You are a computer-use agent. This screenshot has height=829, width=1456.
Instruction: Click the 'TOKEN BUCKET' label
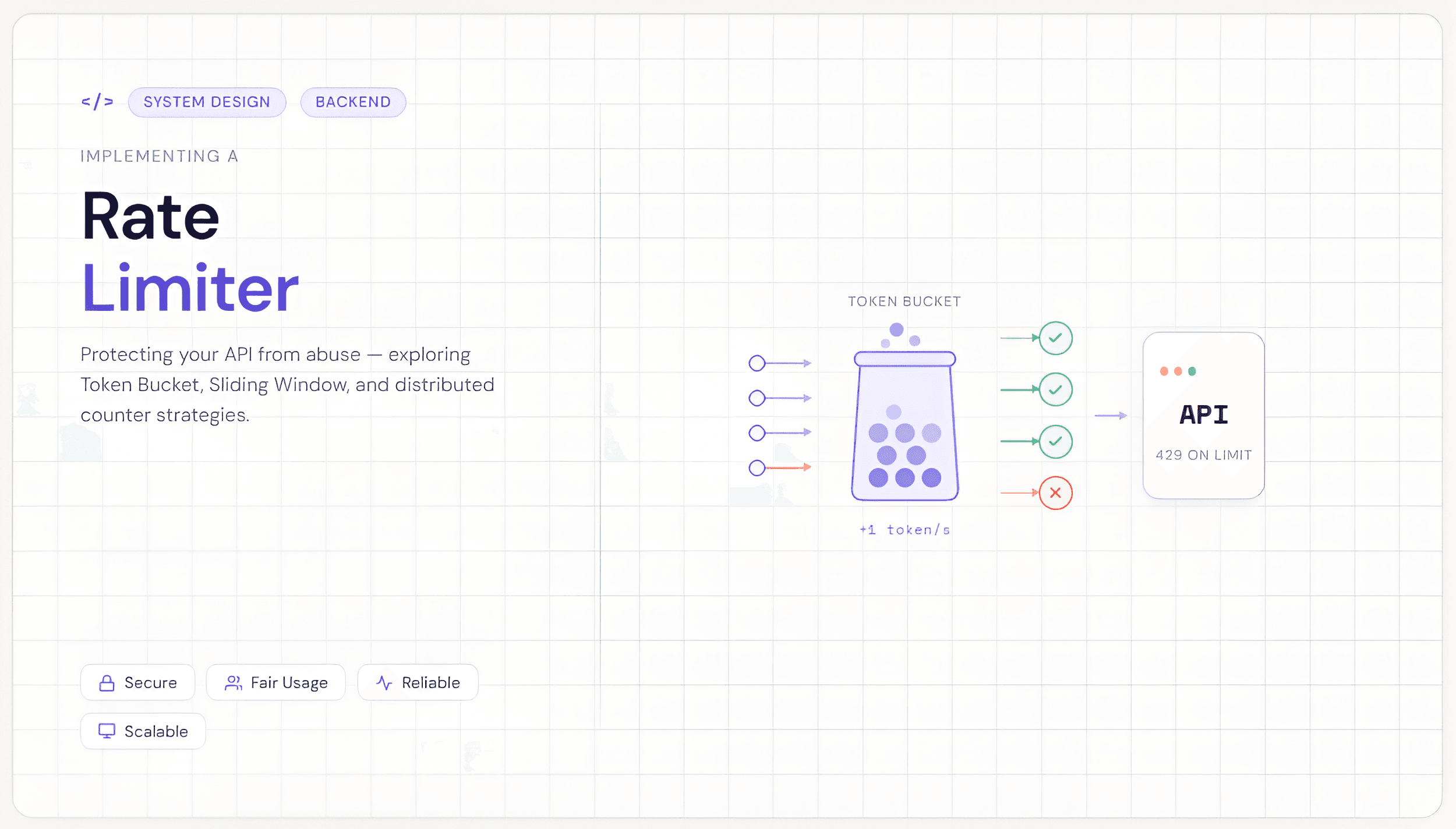pos(904,302)
